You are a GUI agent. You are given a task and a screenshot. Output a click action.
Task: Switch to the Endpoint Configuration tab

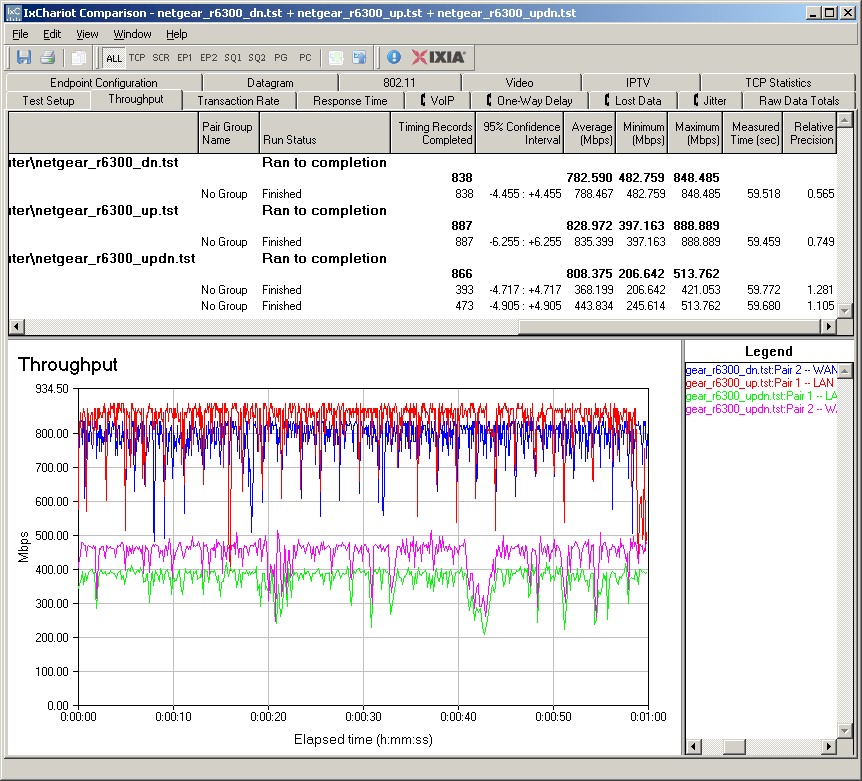pyautogui.click(x=104, y=82)
